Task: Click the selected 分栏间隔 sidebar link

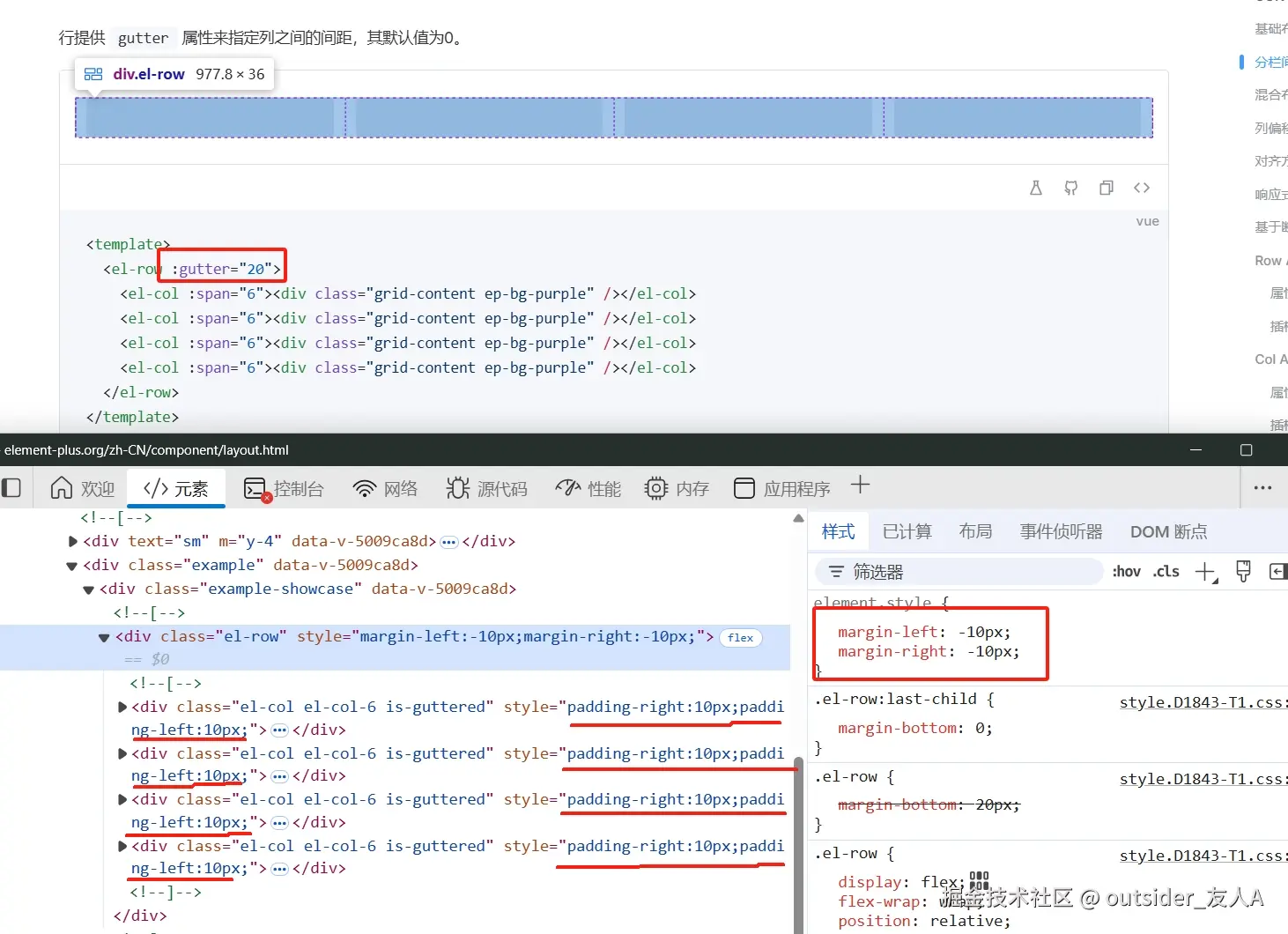Action: [1271, 62]
